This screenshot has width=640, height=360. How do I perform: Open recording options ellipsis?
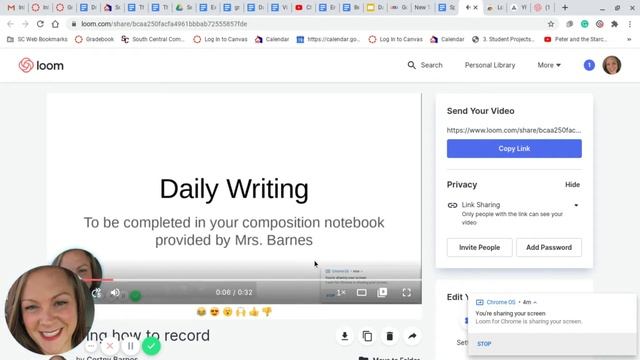(91, 346)
